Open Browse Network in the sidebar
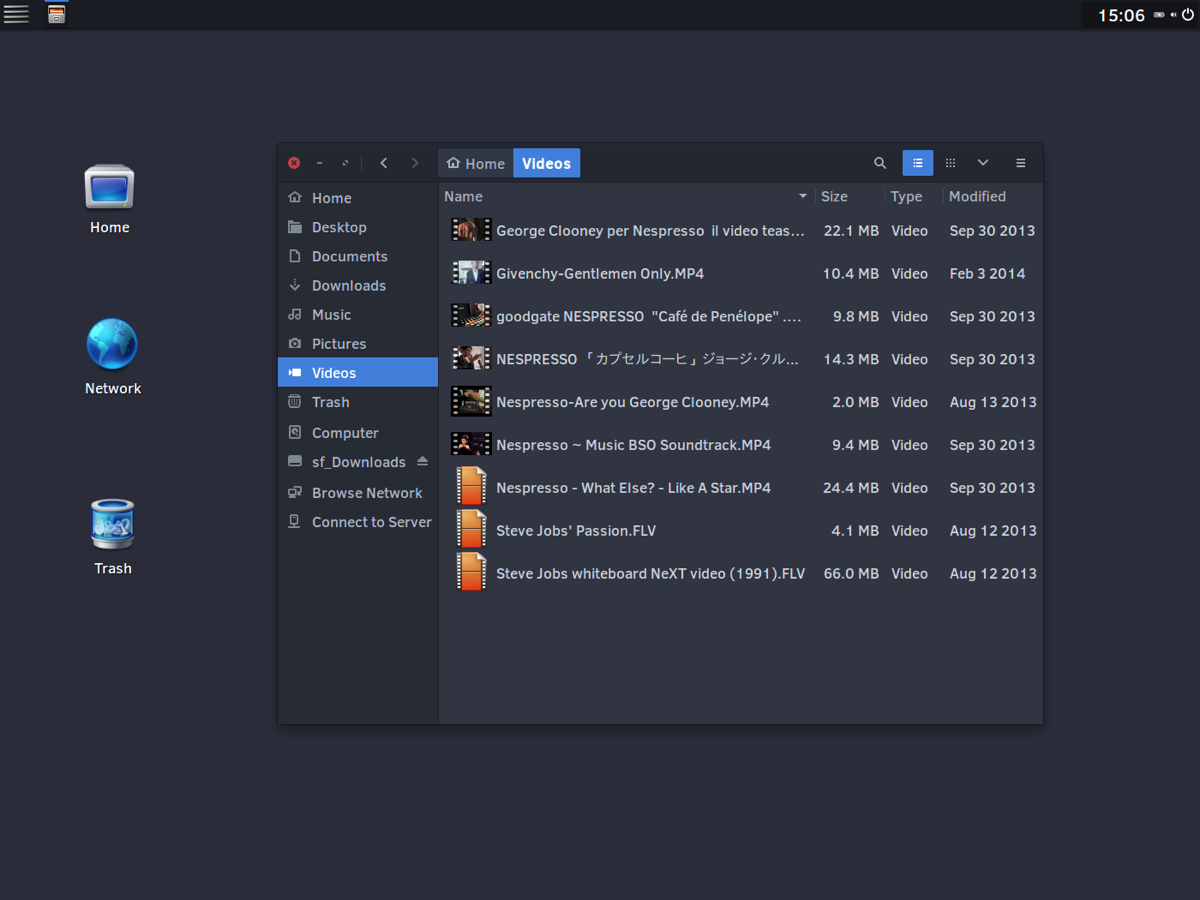Screen dimensions: 1200x900 [x=358, y=493]
